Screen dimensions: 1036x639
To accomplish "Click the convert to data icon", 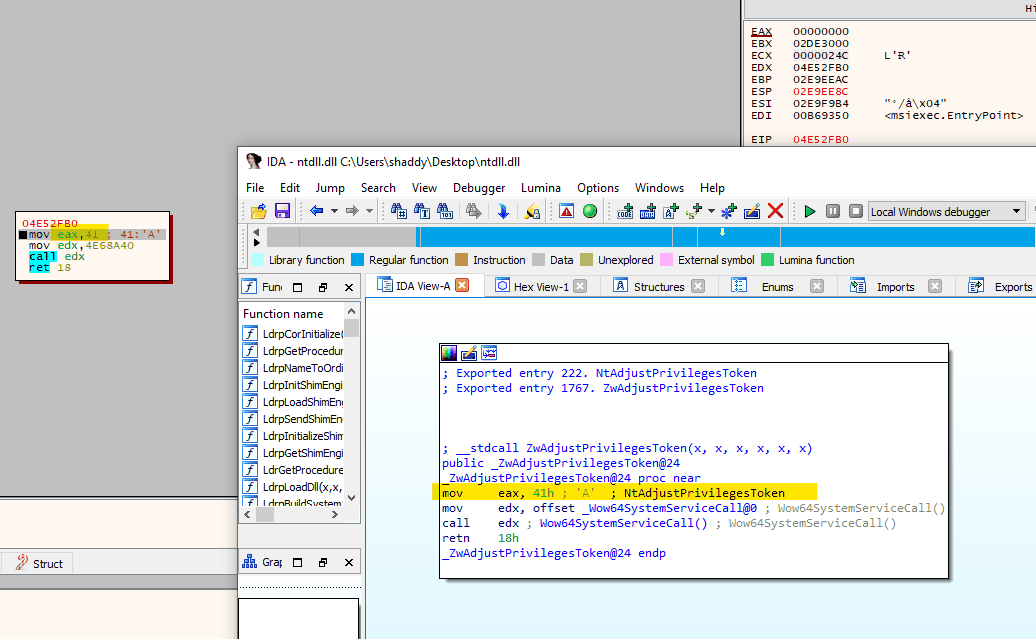I will tap(648, 211).
